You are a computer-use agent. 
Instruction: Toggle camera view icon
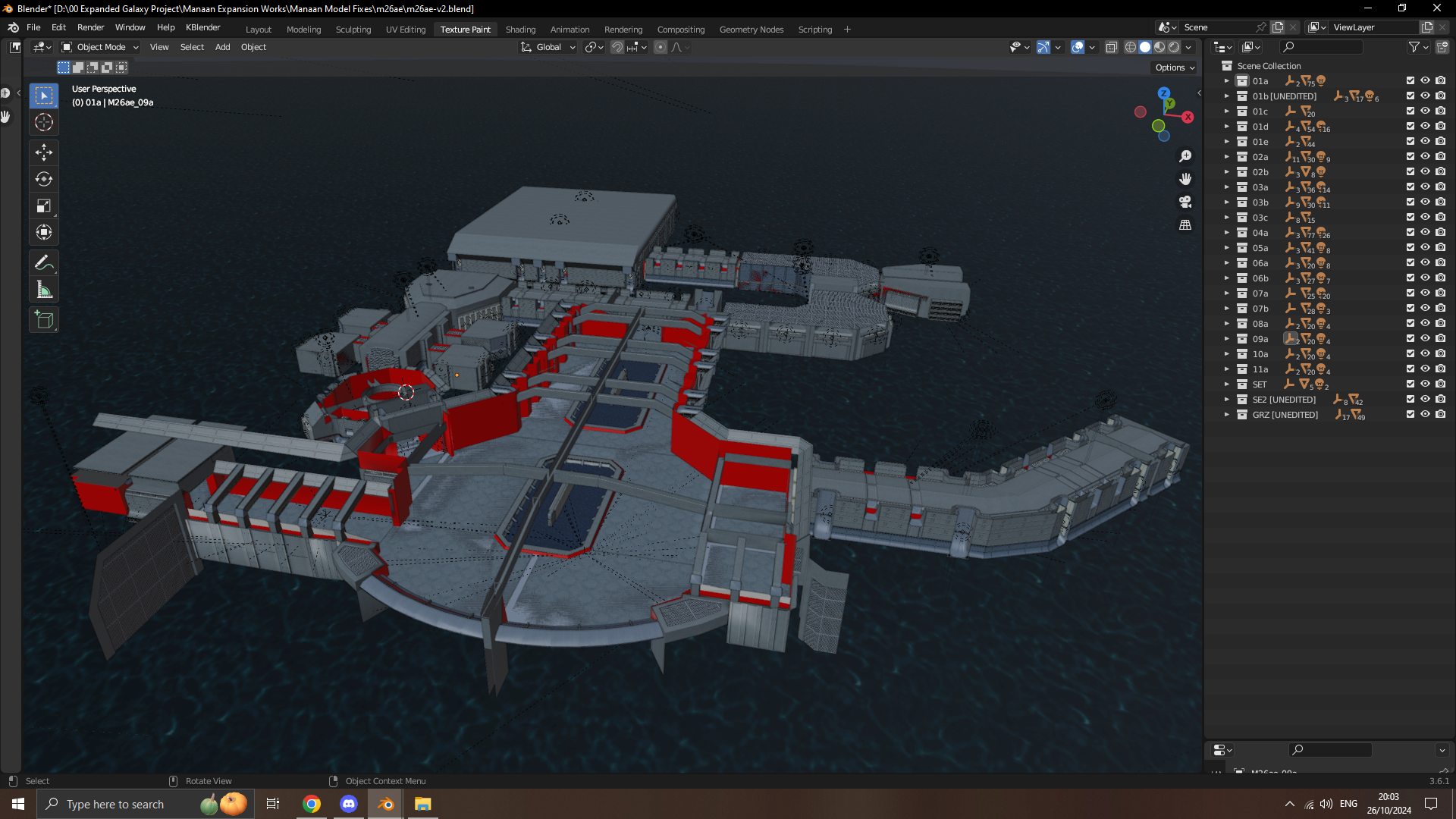pos(1185,202)
